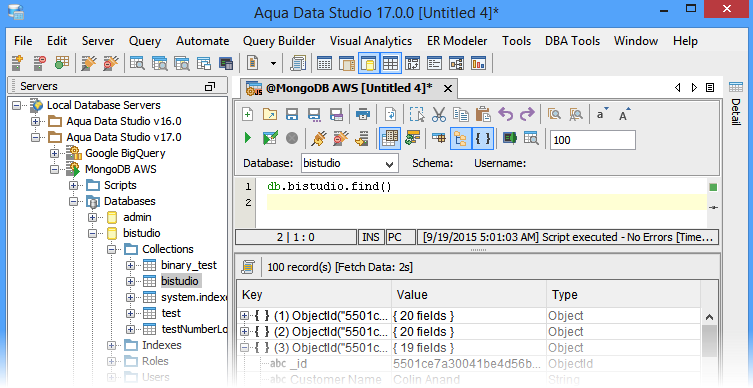Go to next tab with right arrow
The image size is (753, 388).
[x=694, y=87]
